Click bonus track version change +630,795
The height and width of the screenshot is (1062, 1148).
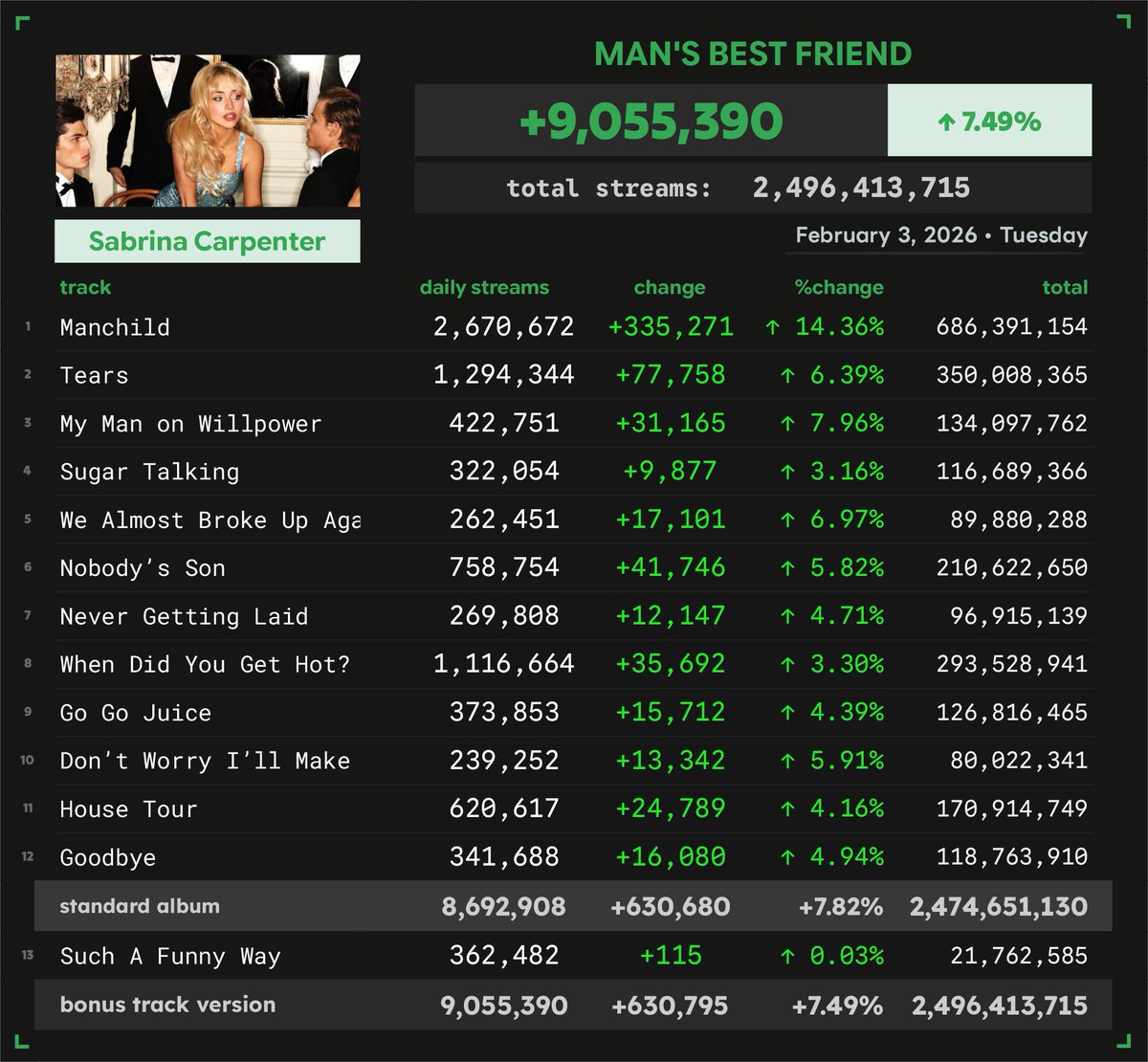click(x=669, y=1006)
